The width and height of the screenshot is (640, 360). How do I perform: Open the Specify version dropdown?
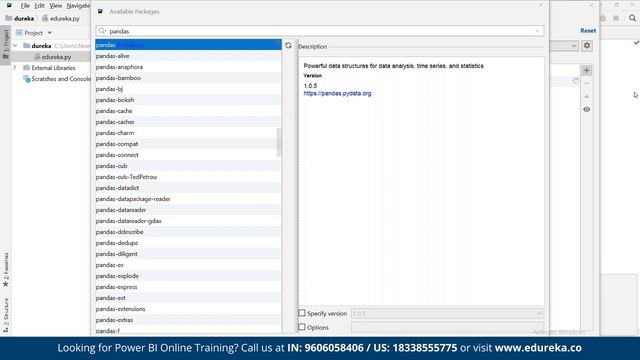point(447,313)
